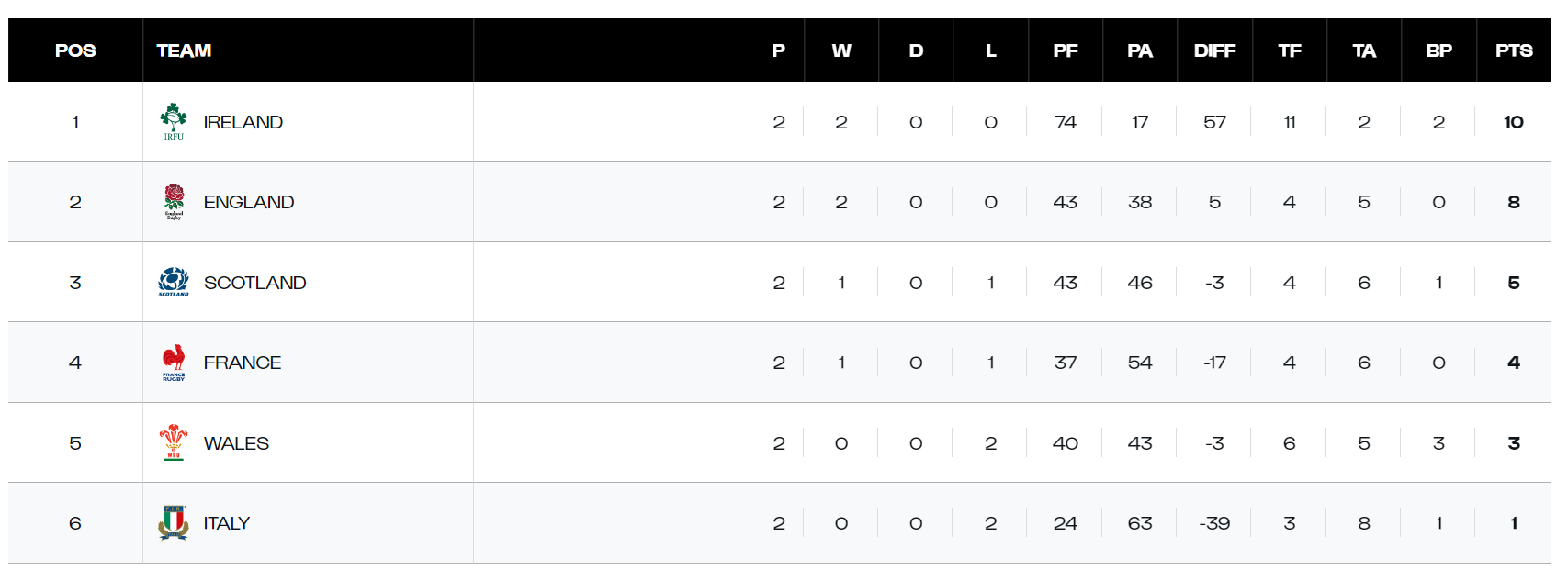
Task: Click the England red rose logo
Action: pos(174,202)
